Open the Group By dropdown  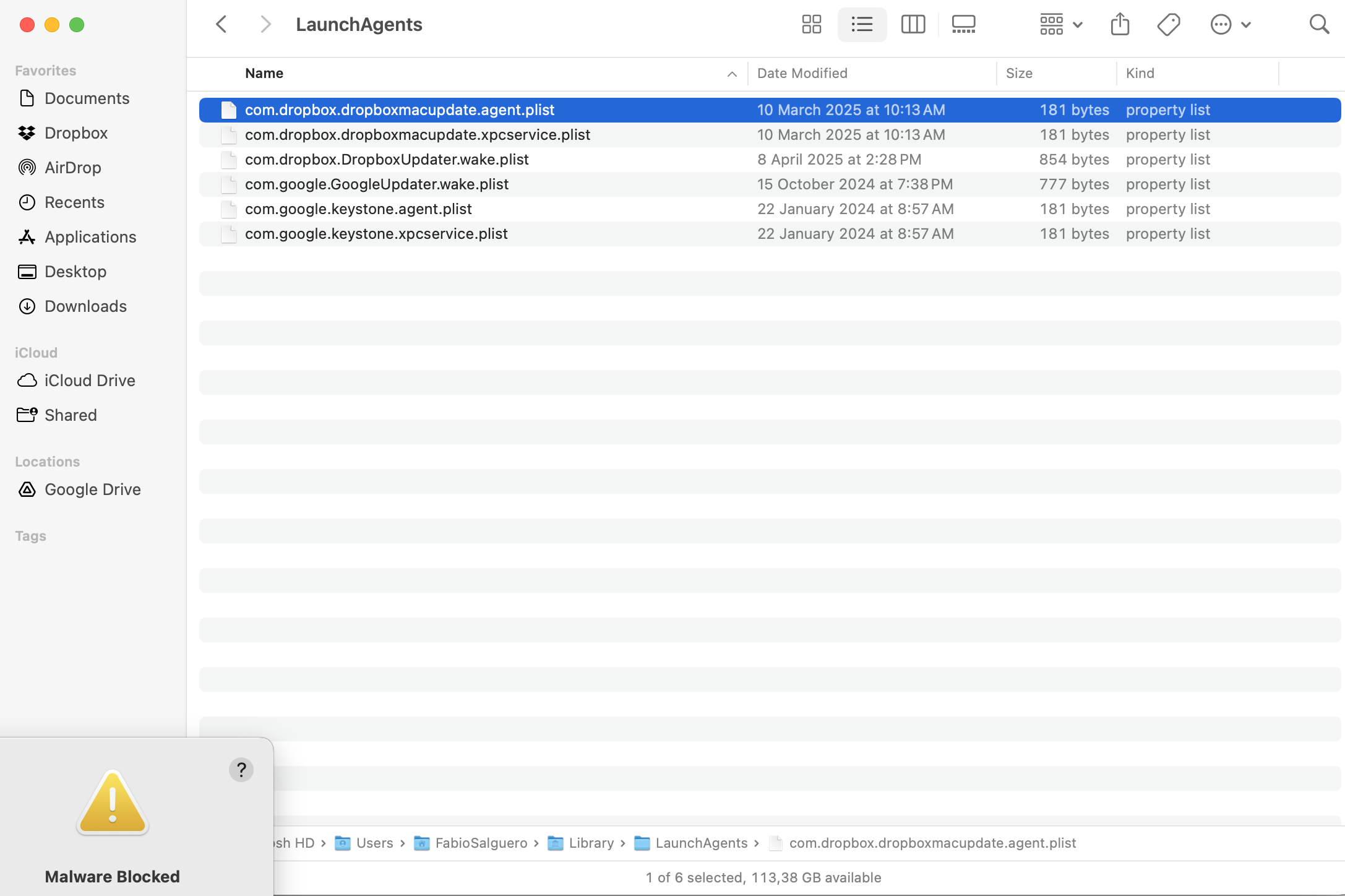click(1060, 25)
